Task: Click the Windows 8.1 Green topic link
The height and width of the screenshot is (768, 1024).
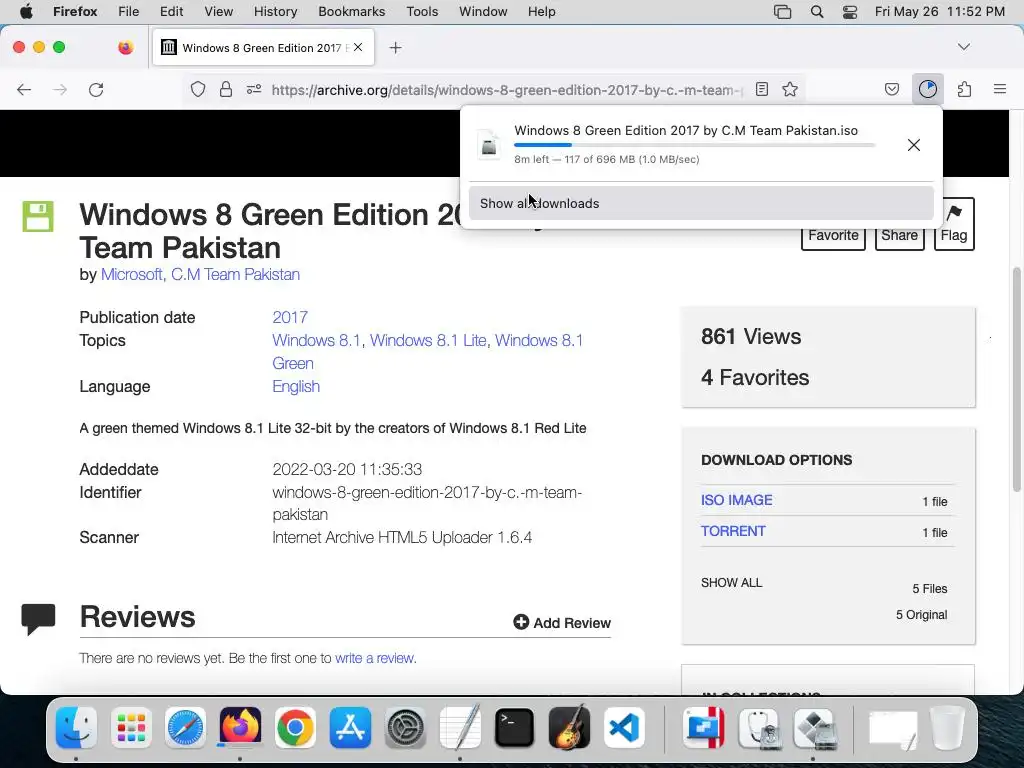Action: (x=427, y=351)
